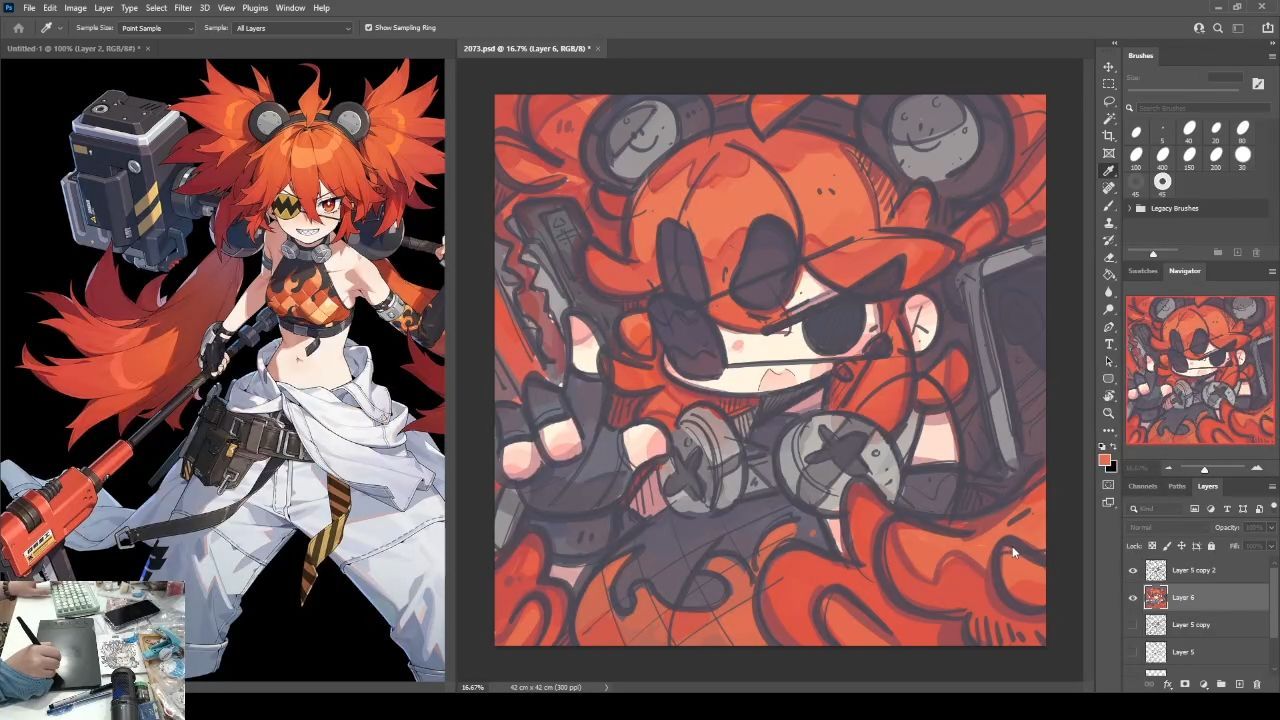Select the Crop tool
Screen dimensions: 1280x720
tap(1108, 136)
